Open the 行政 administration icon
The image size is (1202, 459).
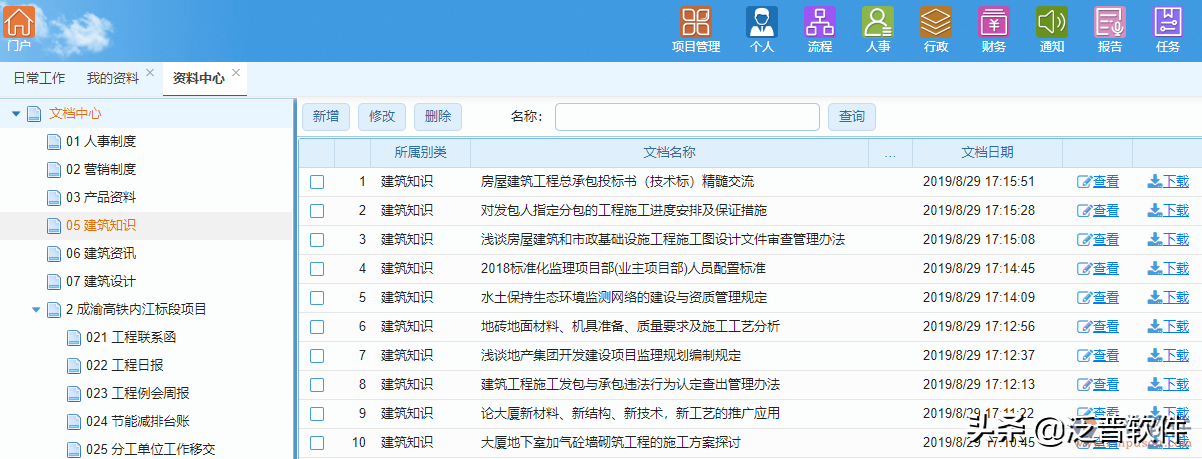pos(936,21)
